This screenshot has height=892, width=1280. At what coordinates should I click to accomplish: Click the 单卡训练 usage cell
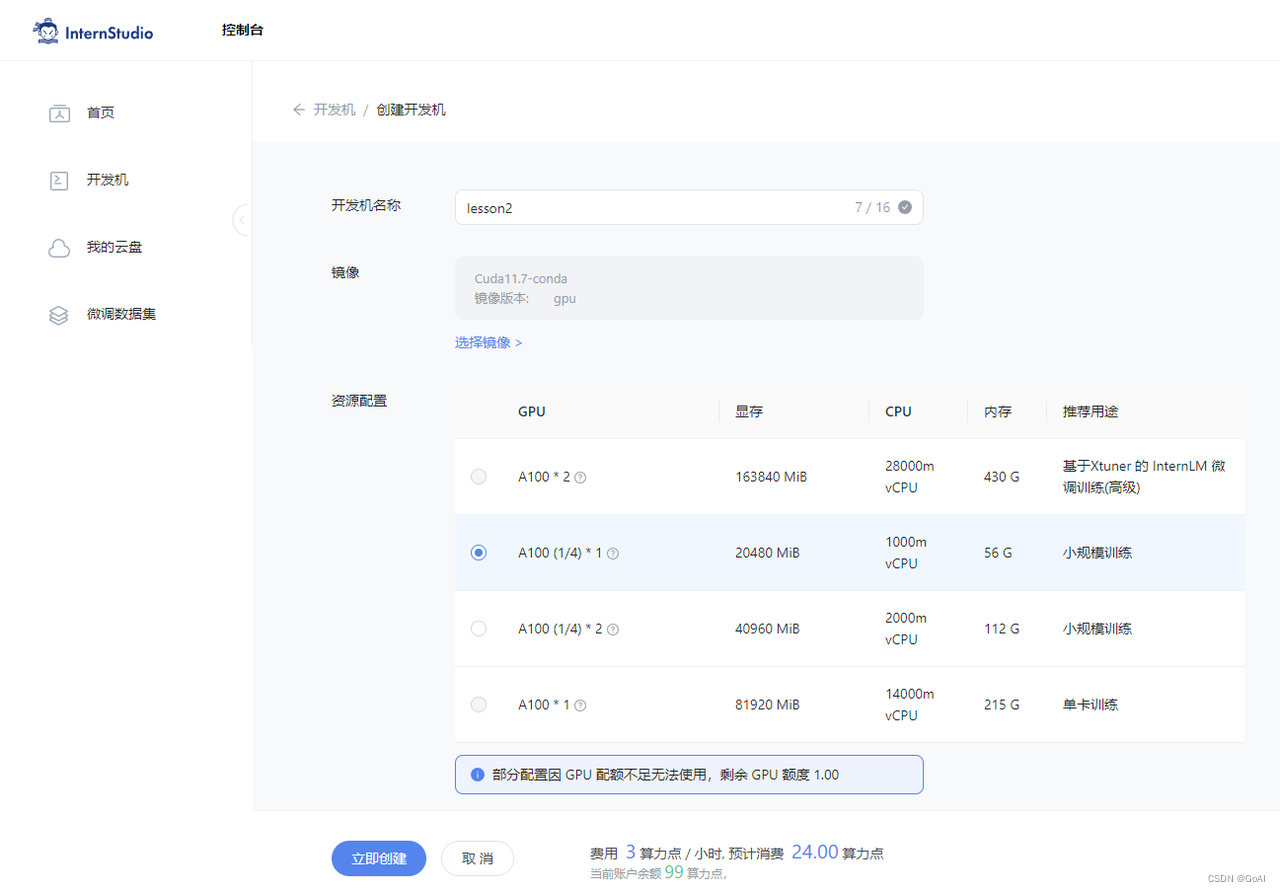[x=1090, y=705]
